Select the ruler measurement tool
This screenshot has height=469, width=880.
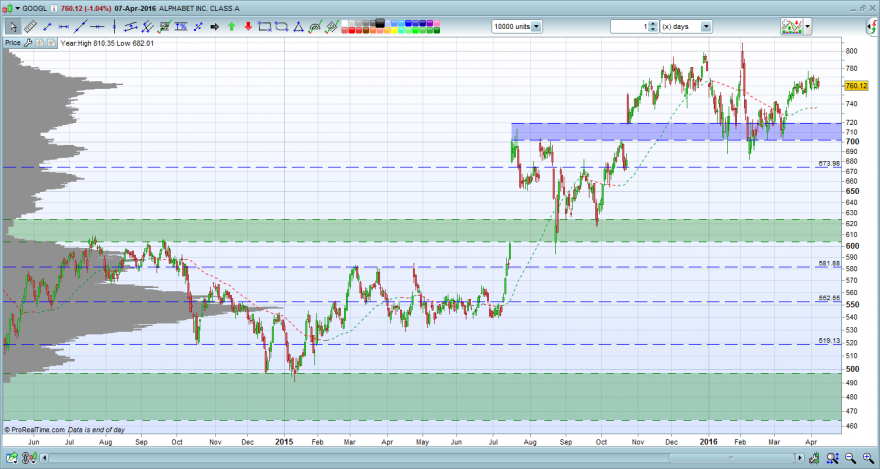tap(30, 26)
